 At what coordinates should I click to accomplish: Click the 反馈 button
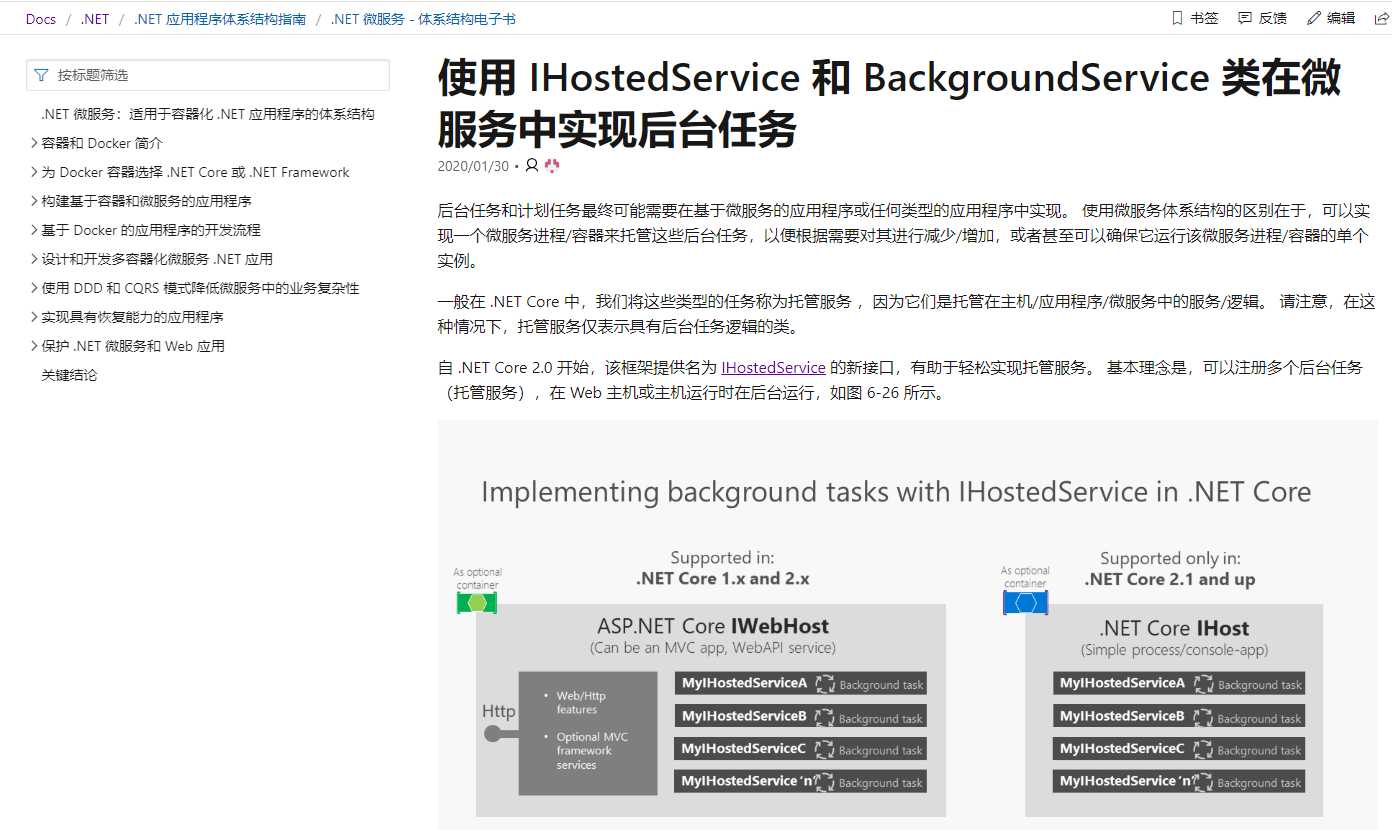pyautogui.click(x=1263, y=18)
